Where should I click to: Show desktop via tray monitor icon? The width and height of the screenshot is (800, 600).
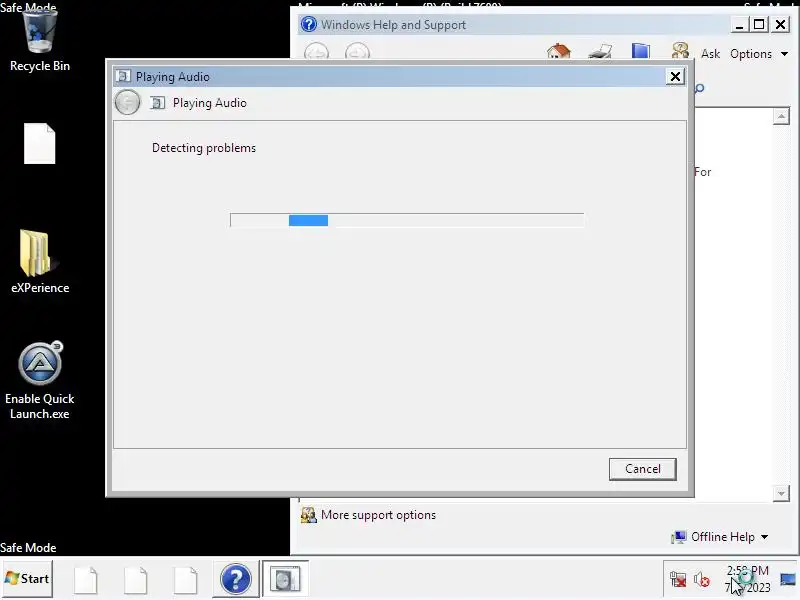(788, 580)
